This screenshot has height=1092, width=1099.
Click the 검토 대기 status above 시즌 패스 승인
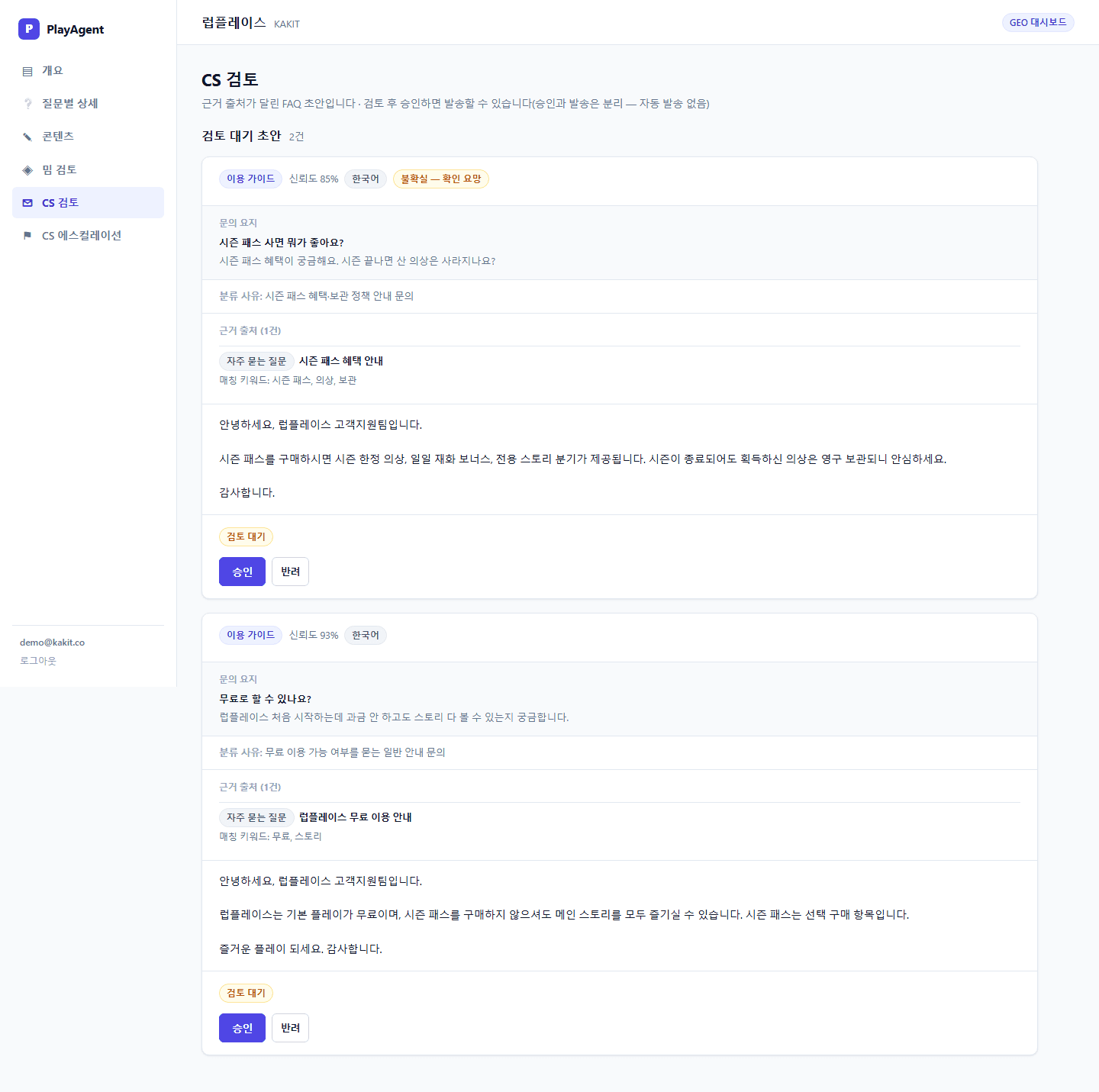[x=246, y=536]
